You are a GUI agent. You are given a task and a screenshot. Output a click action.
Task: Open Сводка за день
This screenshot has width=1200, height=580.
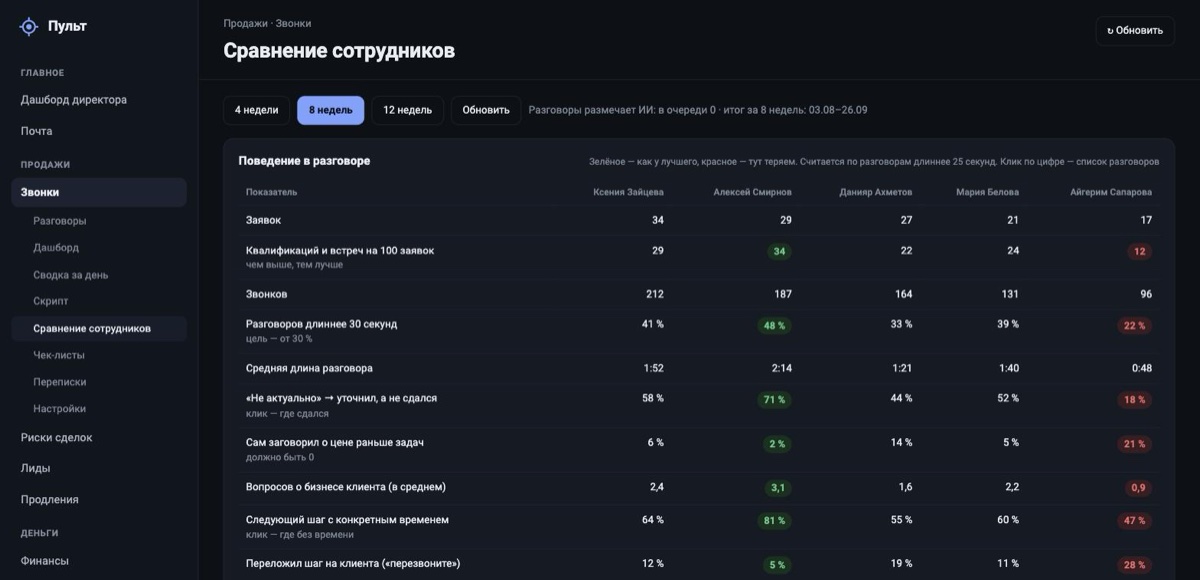click(71, 275)
